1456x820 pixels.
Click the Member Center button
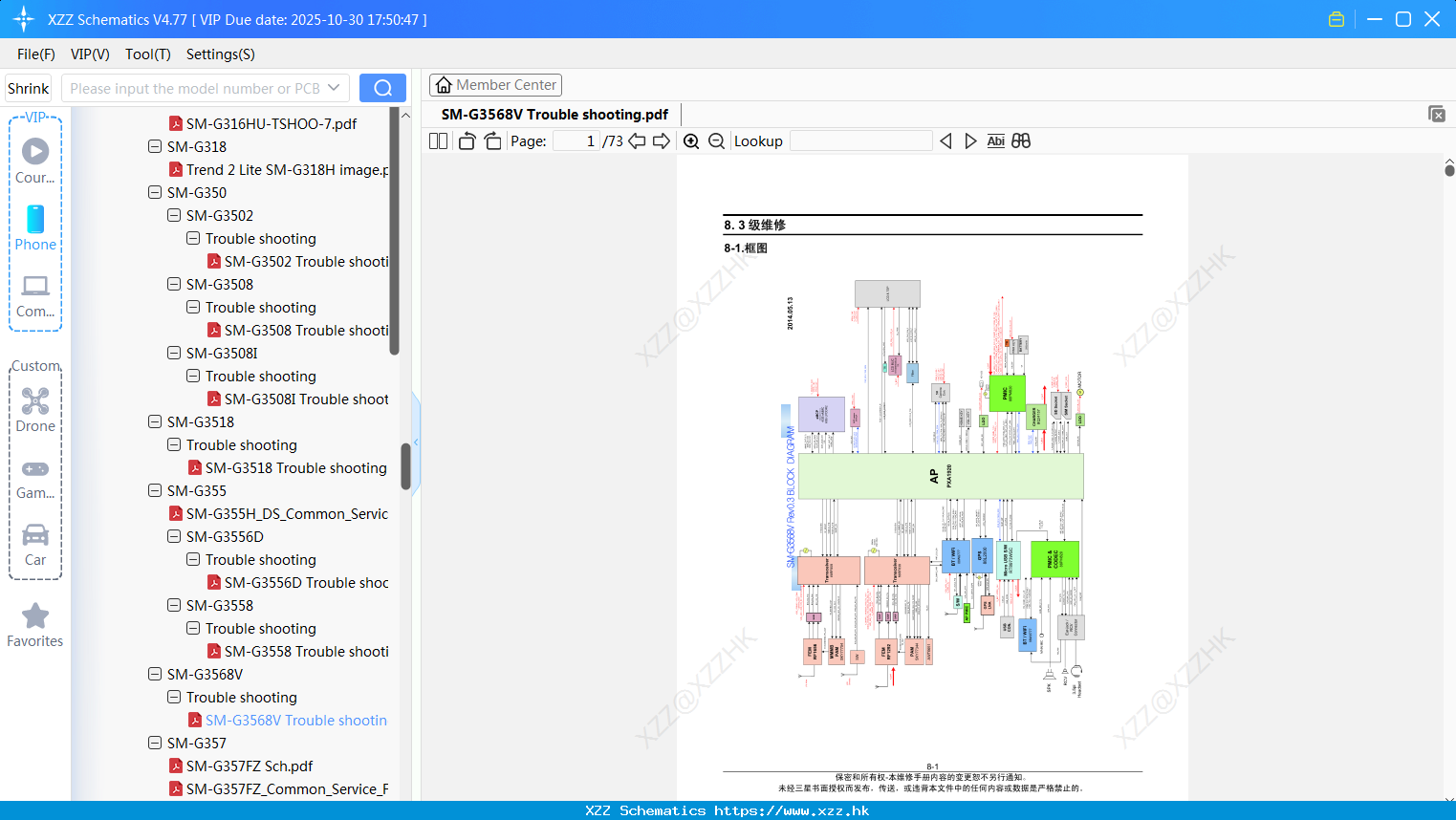[x=495, y=85]
